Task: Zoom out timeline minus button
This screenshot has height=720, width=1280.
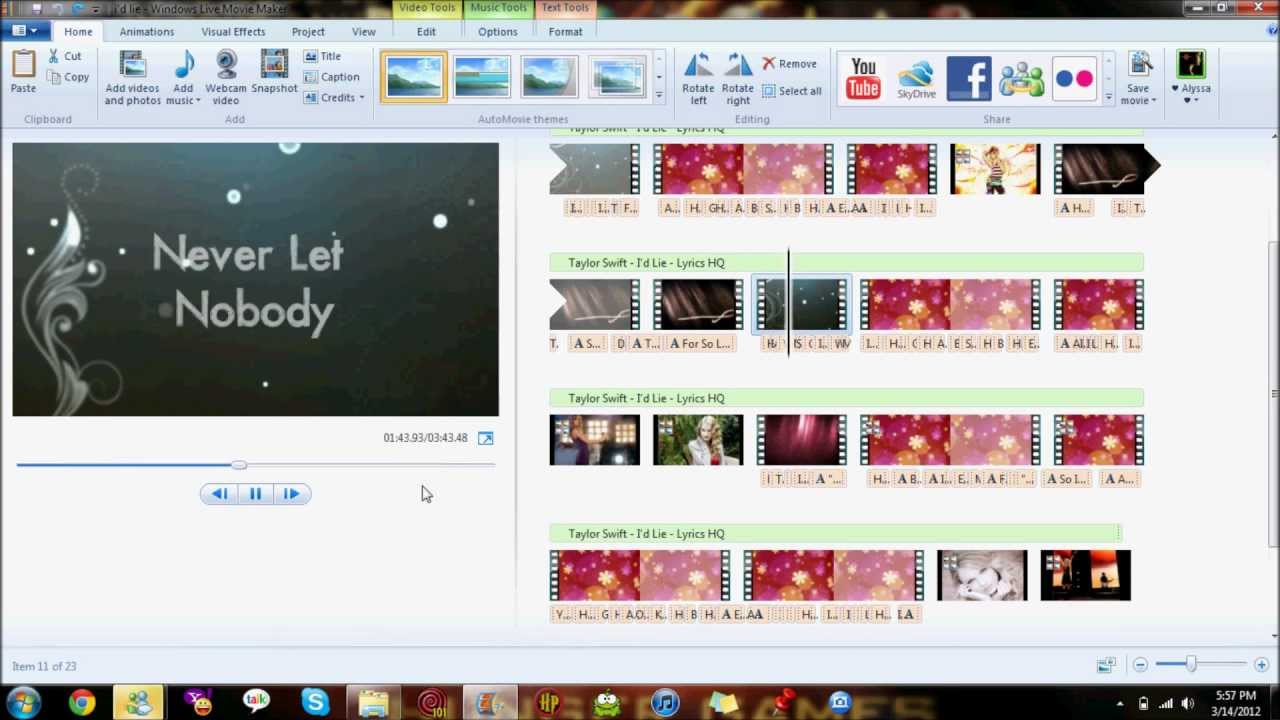Action: tap(1140, 665)
